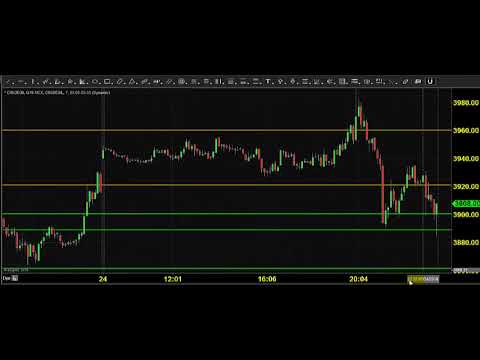Click the 3980.00 price axis label

coord(466,103)
